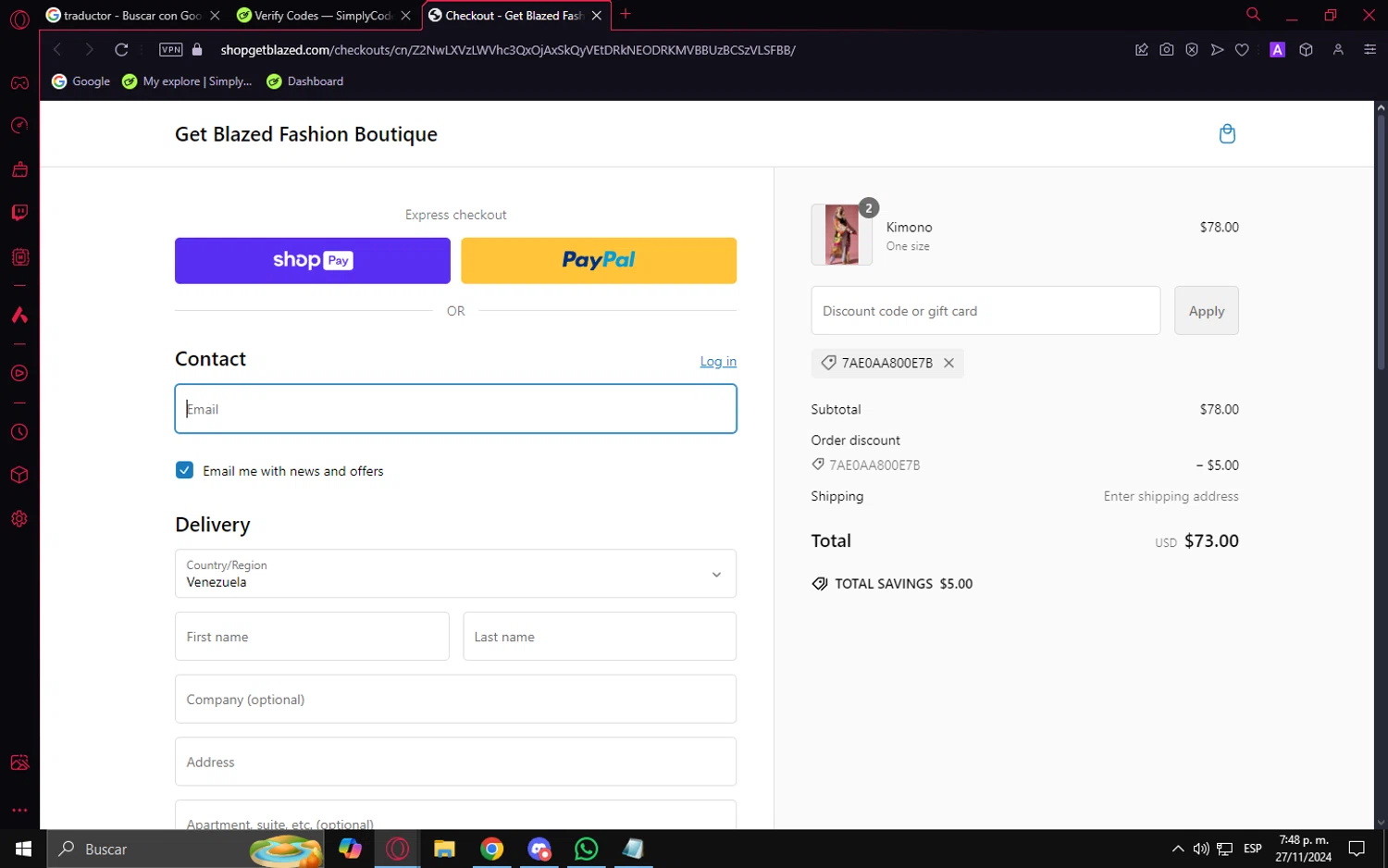Open the volume control in system tray
The height and width of the screenshot is (868, 1388).
point(1201,849)
